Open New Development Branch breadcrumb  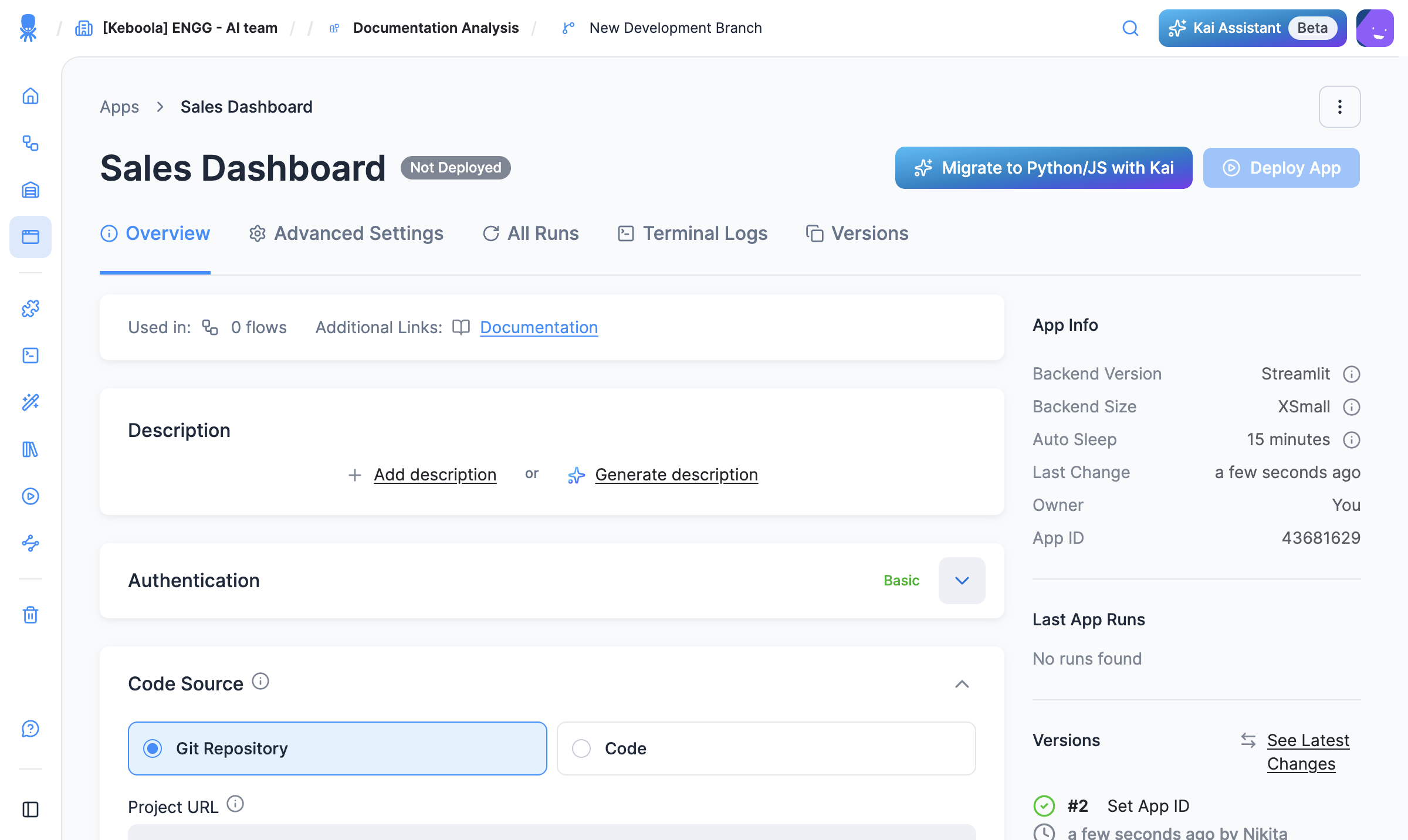click(676, 28)
